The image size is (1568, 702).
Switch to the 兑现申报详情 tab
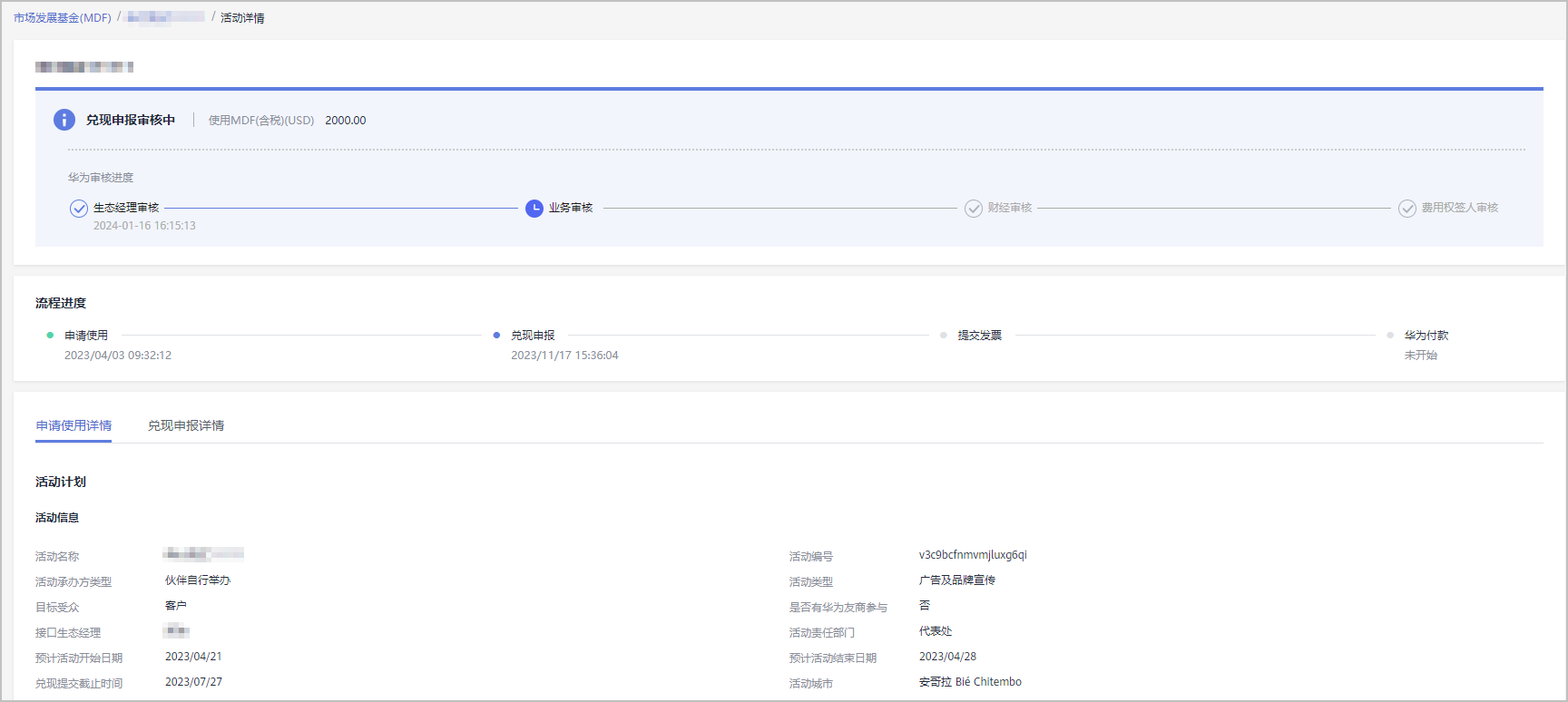click(186, 425)
